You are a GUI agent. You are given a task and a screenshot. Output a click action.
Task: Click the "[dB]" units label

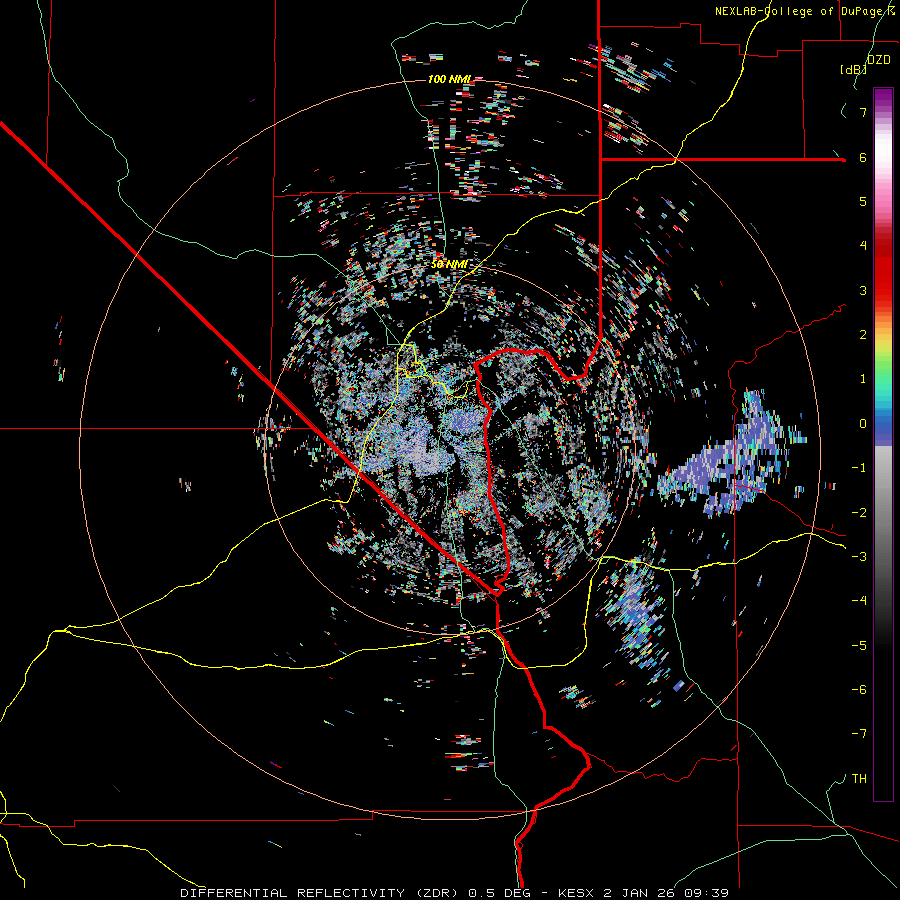tap(853, 69)
